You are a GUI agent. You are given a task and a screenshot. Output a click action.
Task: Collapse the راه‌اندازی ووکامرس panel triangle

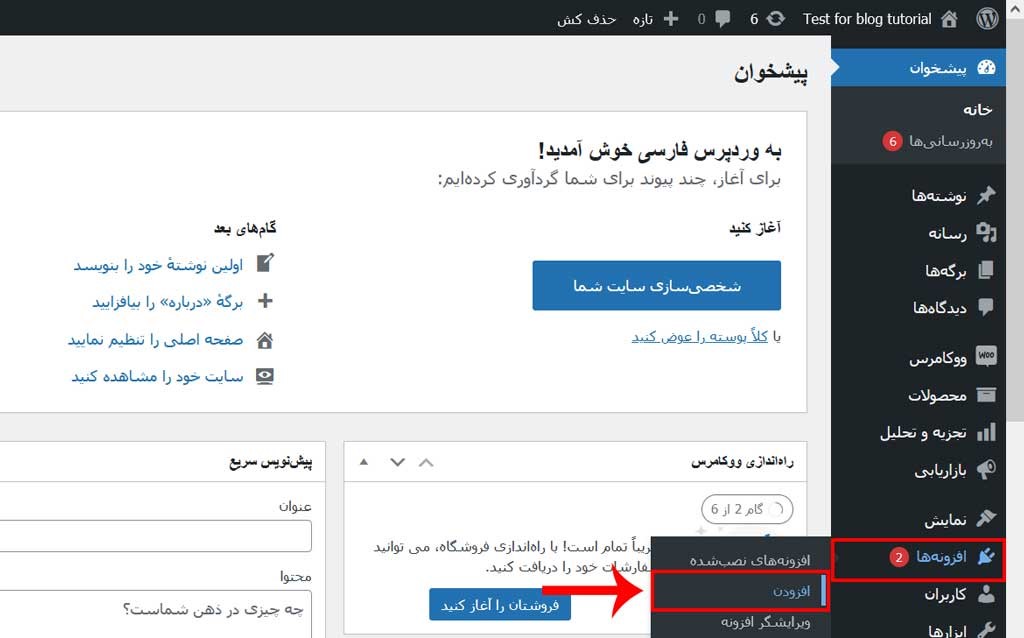[364, 462]
